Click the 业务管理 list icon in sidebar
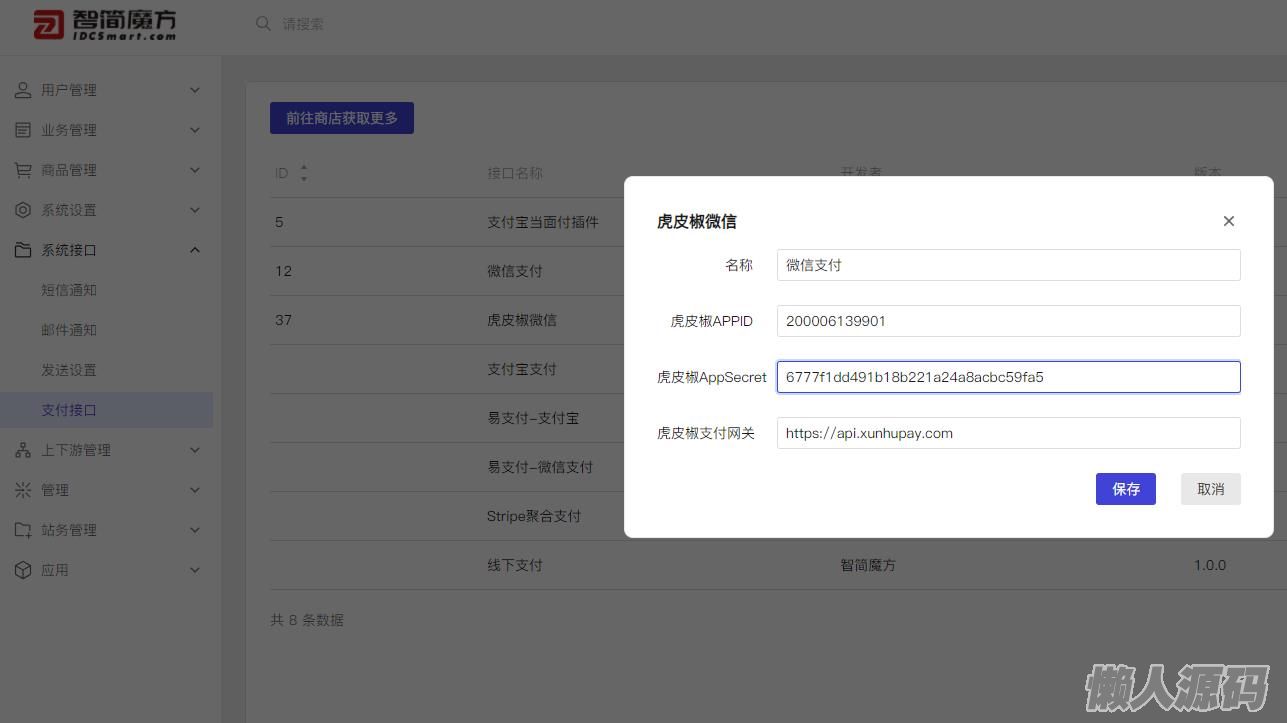 23,130
